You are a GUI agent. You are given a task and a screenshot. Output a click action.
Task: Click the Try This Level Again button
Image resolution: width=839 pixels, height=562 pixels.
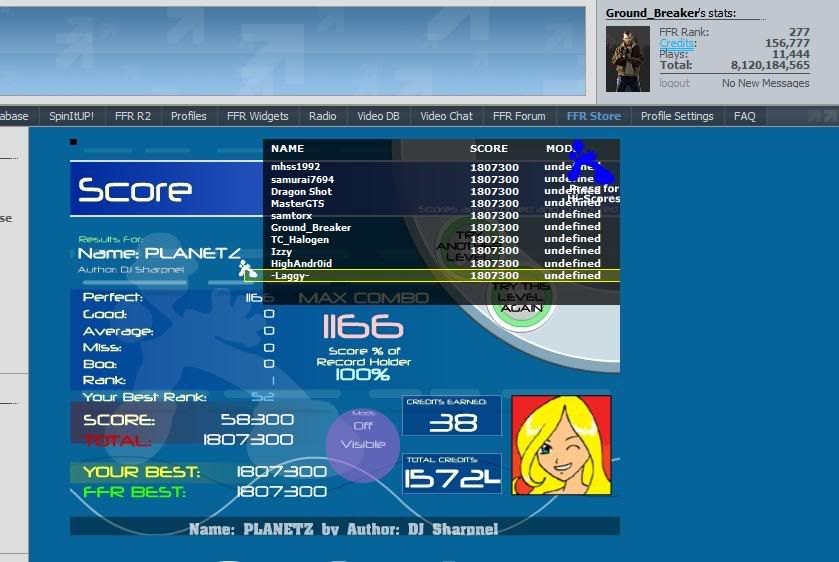pyautogui.click(x=520, y=298)
